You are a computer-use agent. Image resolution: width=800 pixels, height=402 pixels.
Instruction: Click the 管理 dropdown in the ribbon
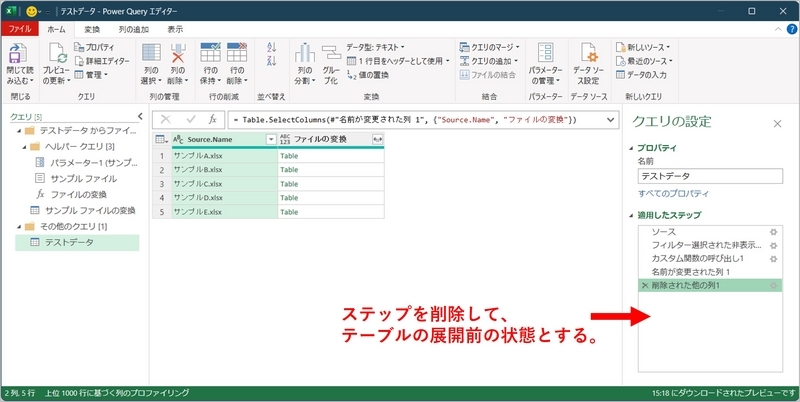(x=91, y=74)
